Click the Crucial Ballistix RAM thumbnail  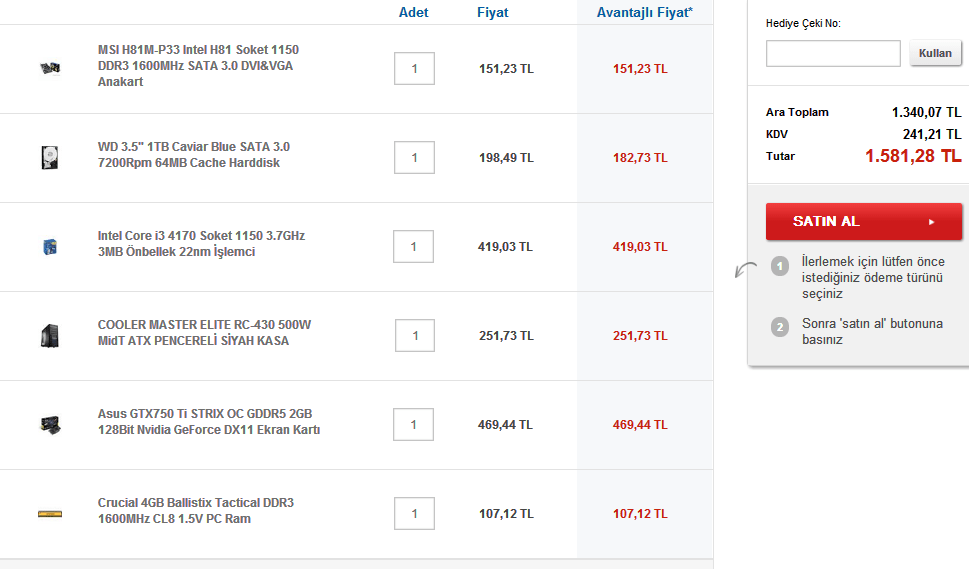(49, 513)
